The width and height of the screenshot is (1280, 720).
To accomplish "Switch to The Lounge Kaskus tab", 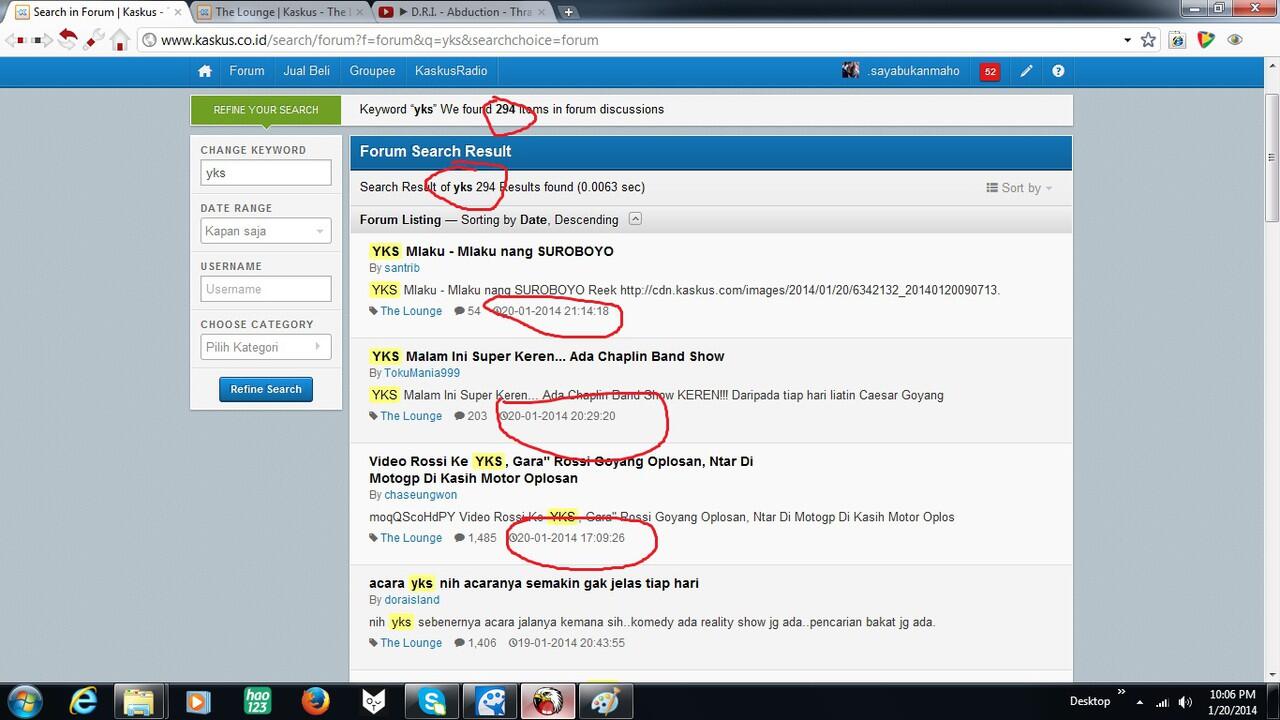I will (281, 12).
